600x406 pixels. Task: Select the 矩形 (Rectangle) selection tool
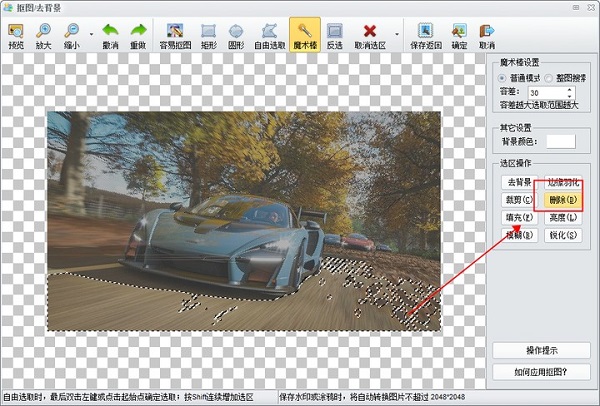[x=209, y=35]
